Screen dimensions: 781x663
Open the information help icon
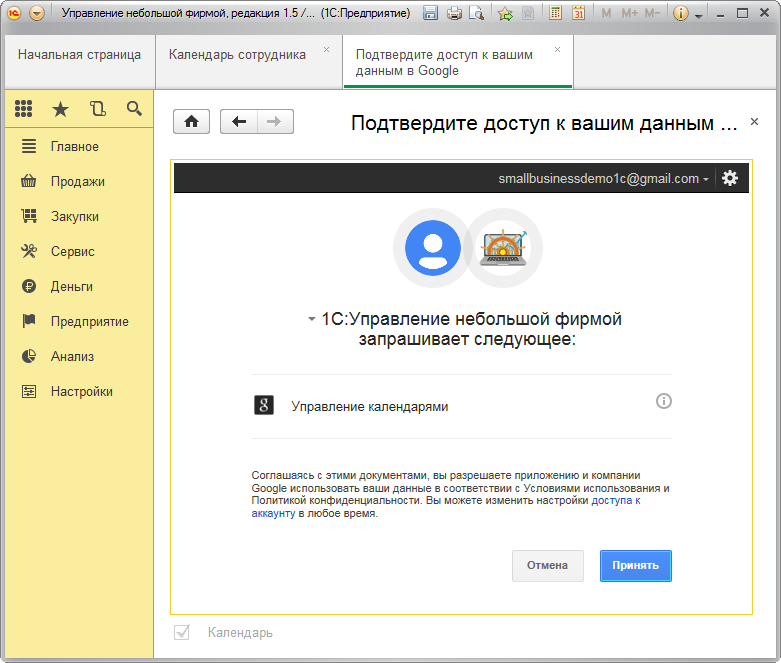[x=680, y=13]
